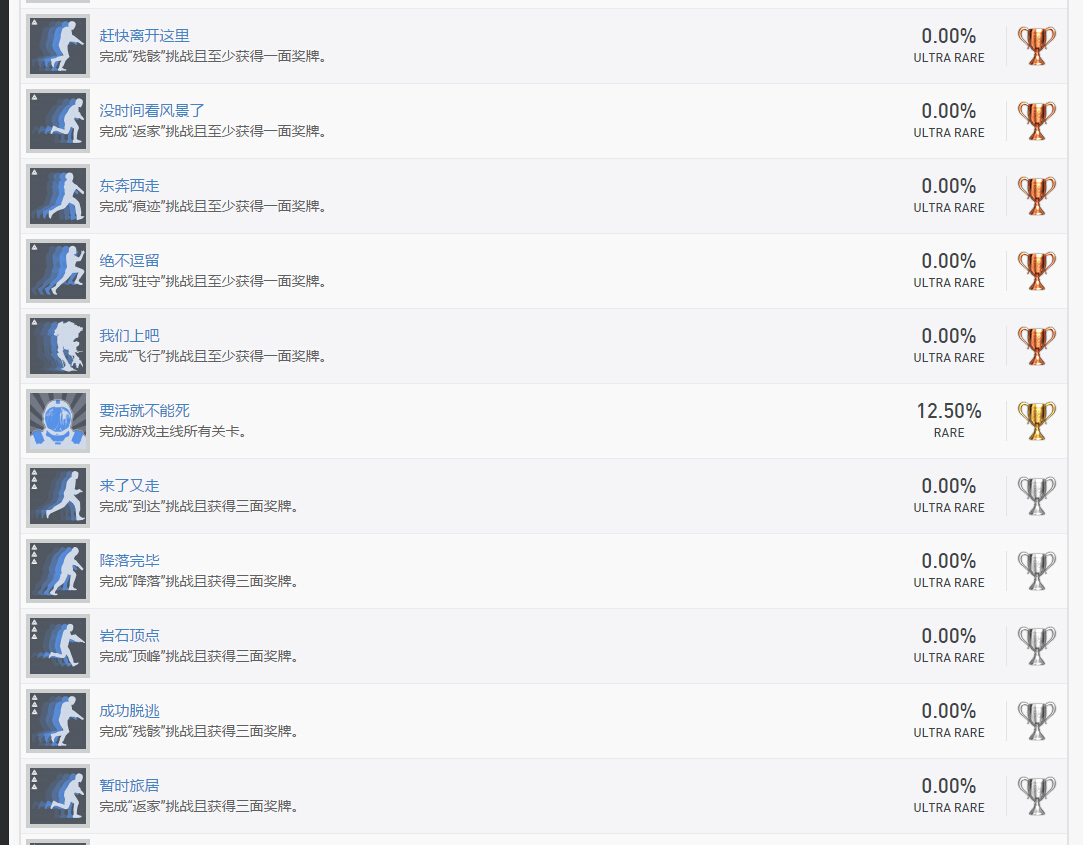Click the silver trophy icon for 来了又走
The image size is (1083, 845).
[x=1036, y=496]
